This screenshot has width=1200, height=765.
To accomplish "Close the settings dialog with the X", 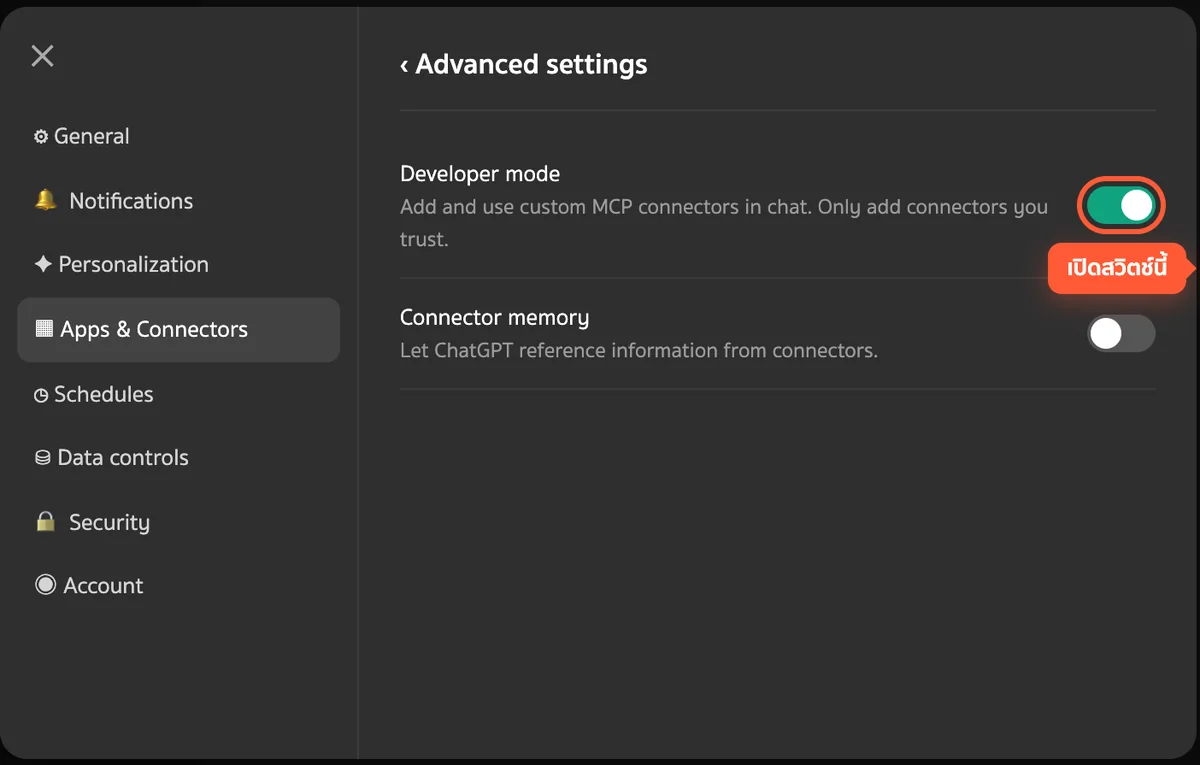I will coord(42,56).
